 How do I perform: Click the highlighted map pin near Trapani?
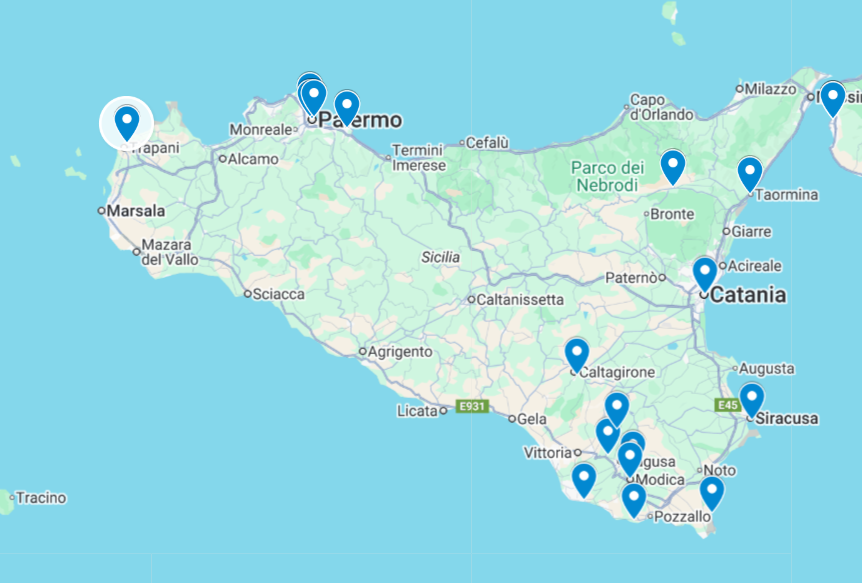pos(126,122)
